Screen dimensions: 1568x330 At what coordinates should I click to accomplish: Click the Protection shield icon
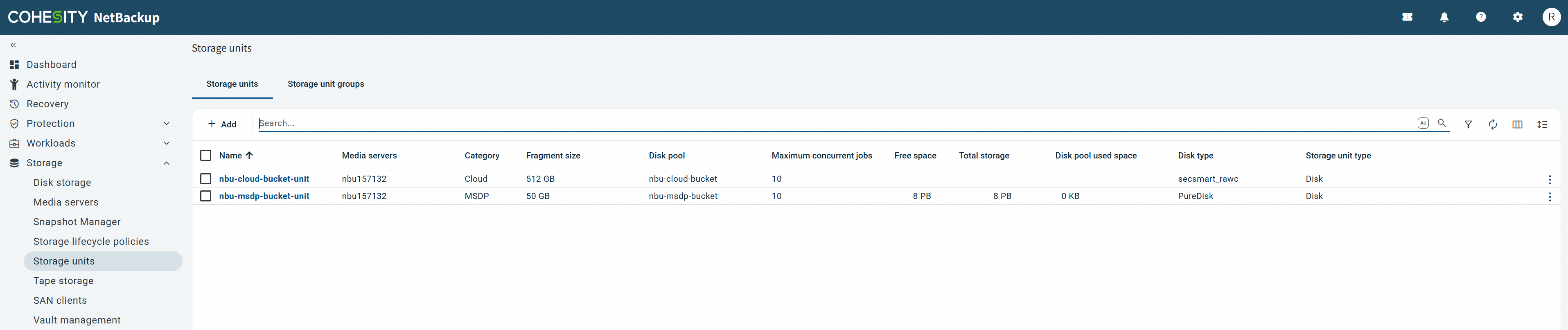15,124
